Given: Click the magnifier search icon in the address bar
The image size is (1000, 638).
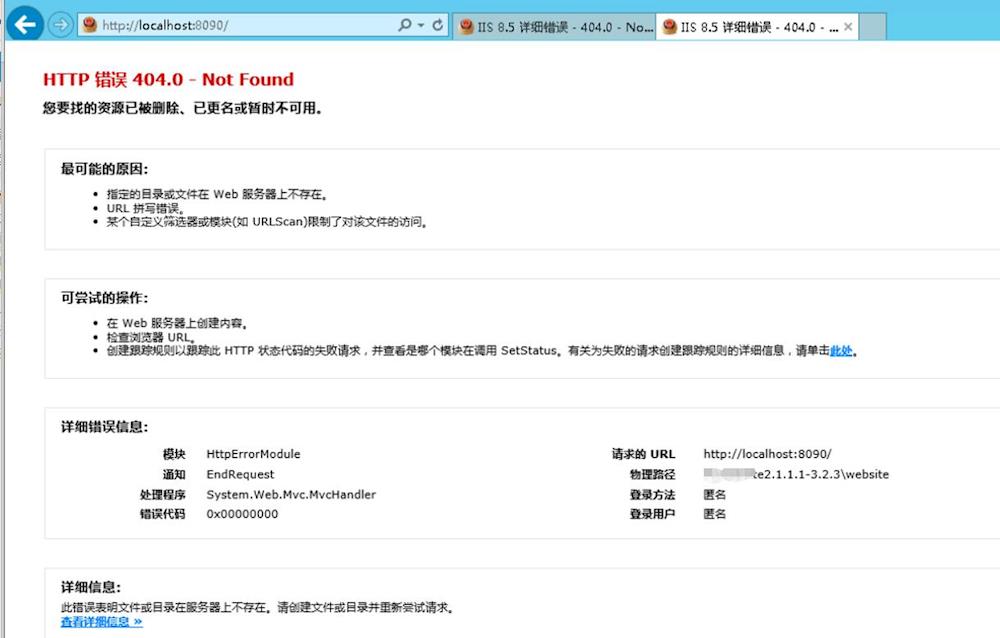Looking at the screenshot, I should pyautogui.click(x=405, y=26).
